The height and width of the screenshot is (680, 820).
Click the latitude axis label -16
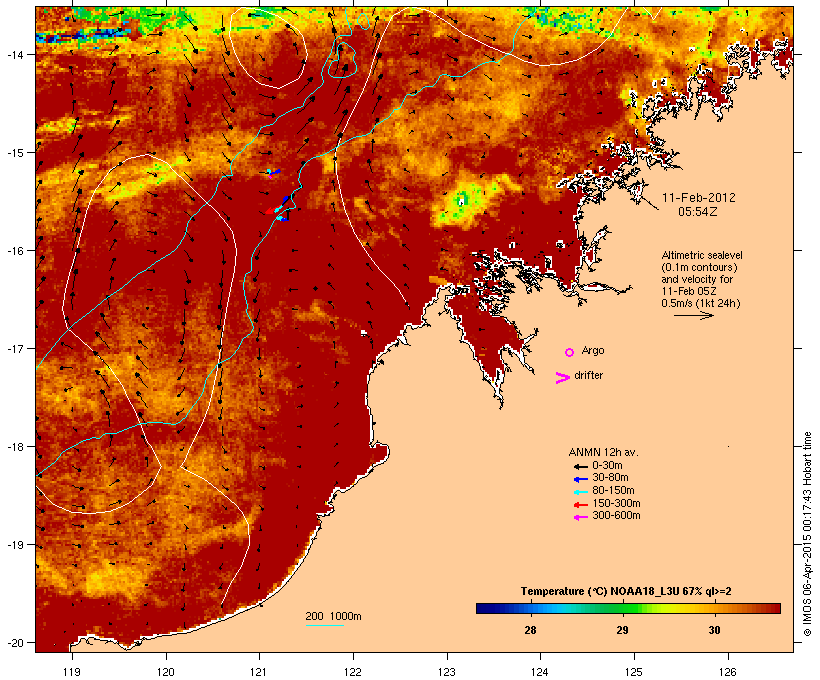pos(14,251)
